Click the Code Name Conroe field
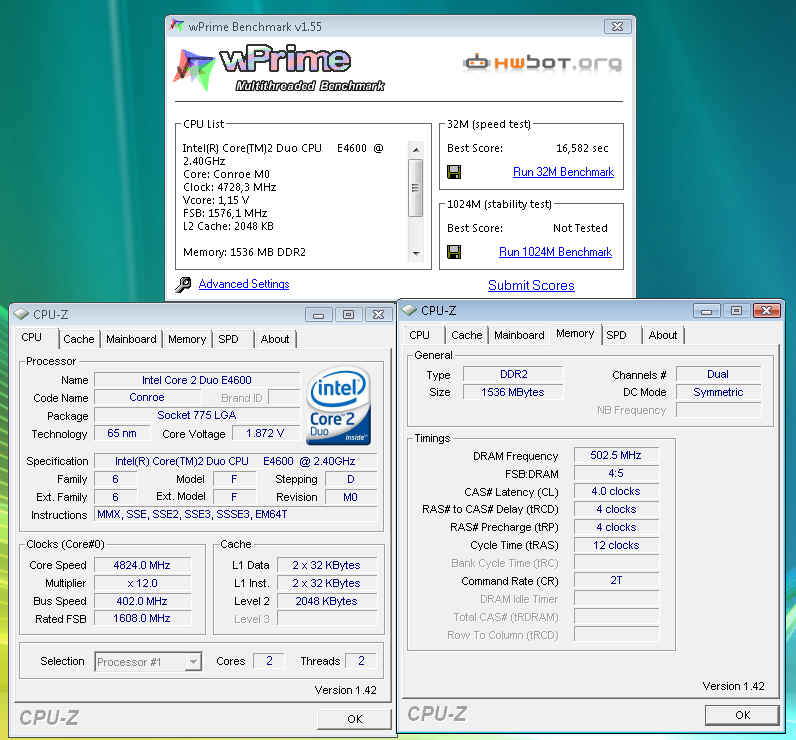The image size is (796, 740). (x=147, y=397)
